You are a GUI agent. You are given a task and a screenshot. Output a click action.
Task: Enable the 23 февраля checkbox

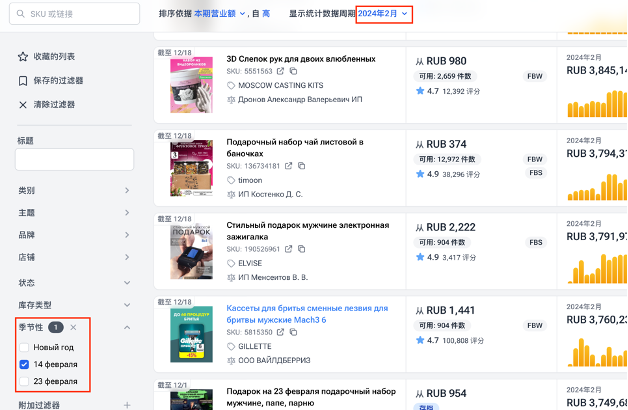click(x=24, y=381)
